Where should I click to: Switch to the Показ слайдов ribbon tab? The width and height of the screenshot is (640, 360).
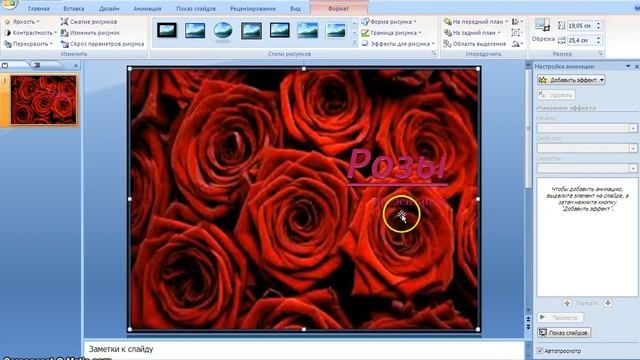point(196,9)
